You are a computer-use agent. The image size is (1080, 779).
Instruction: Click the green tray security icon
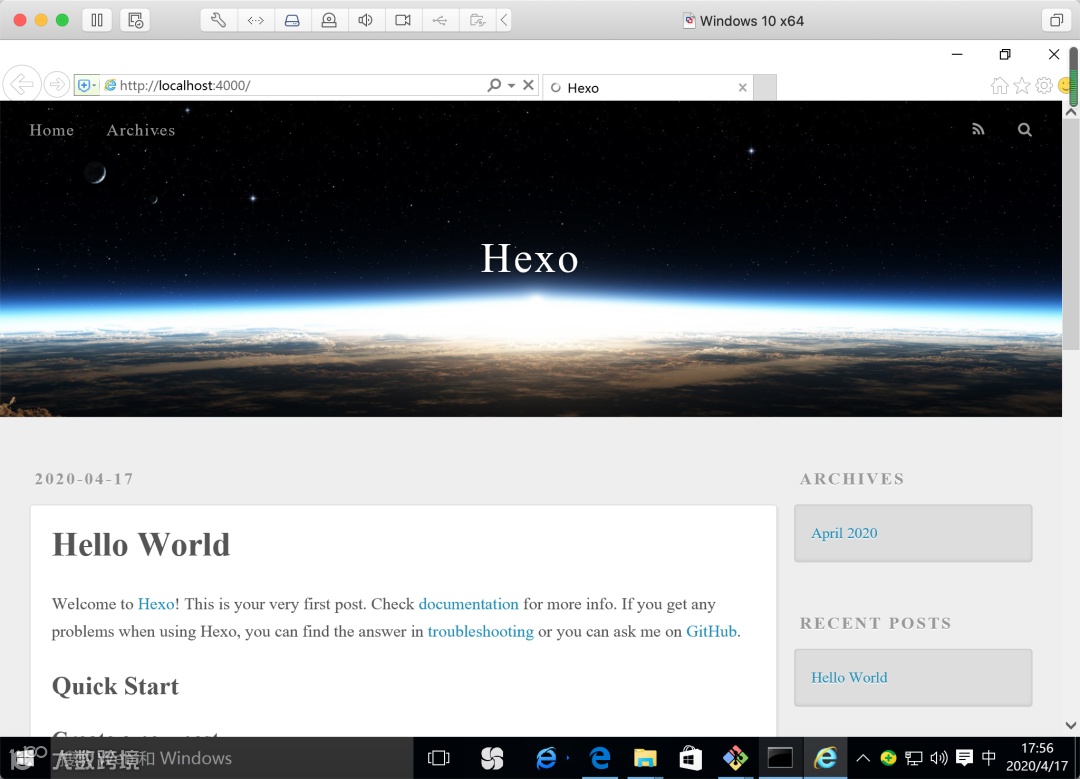888,758
